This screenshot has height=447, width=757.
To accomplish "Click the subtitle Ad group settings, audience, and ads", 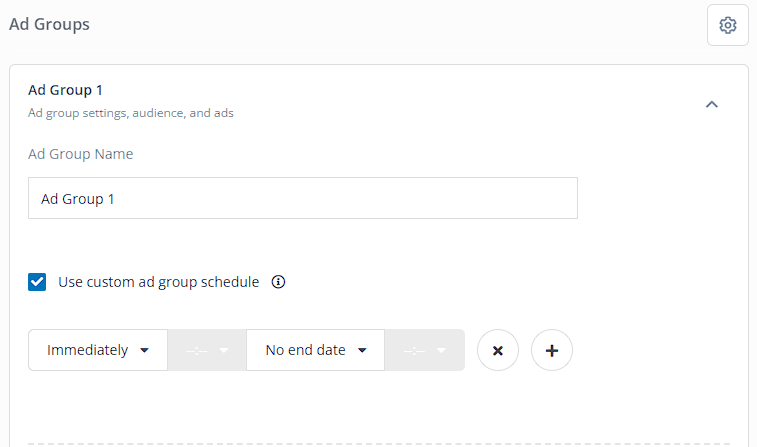I will 131,113.
